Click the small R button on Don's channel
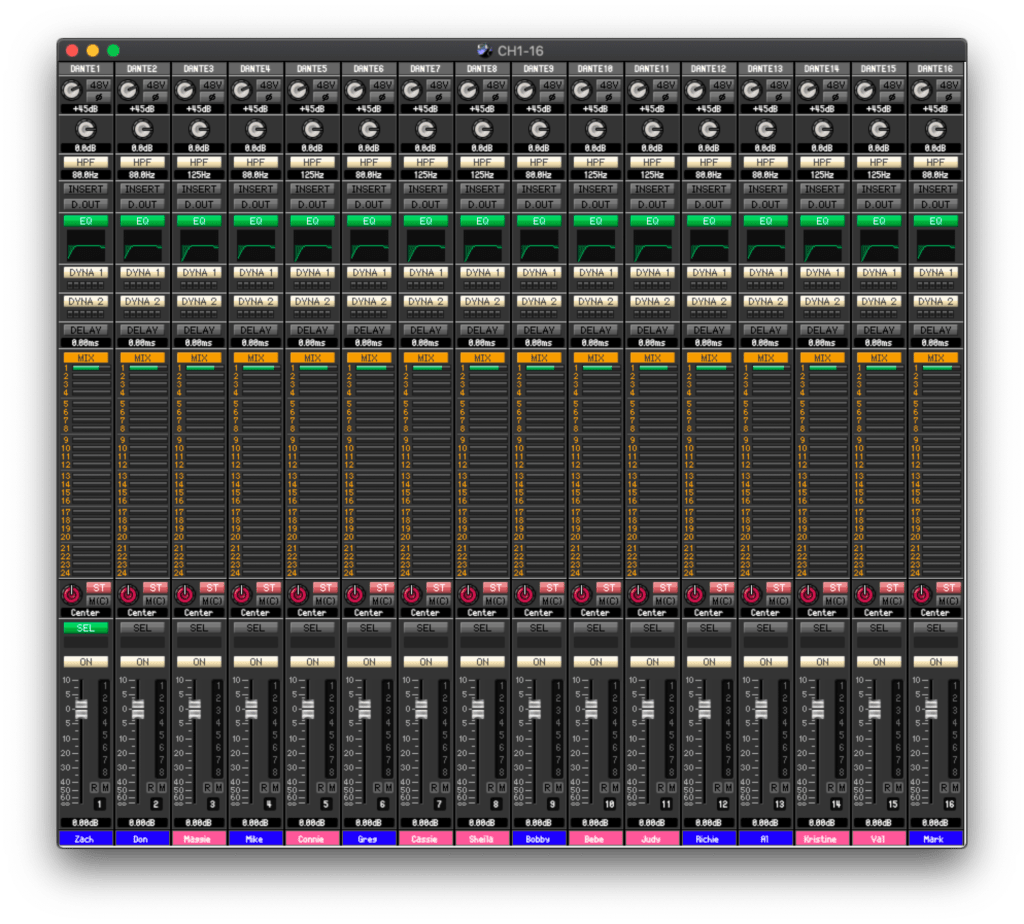Image resolution: width=1024 pixels, height=924 pixels. 151,788
